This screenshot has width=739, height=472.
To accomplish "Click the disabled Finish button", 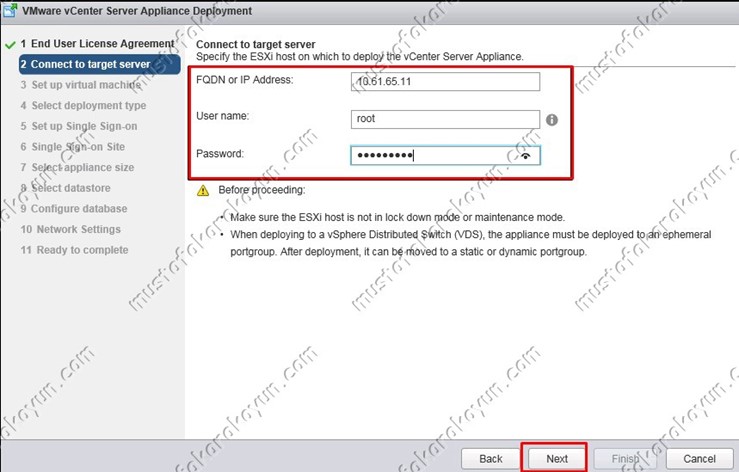I will [625, 459].
